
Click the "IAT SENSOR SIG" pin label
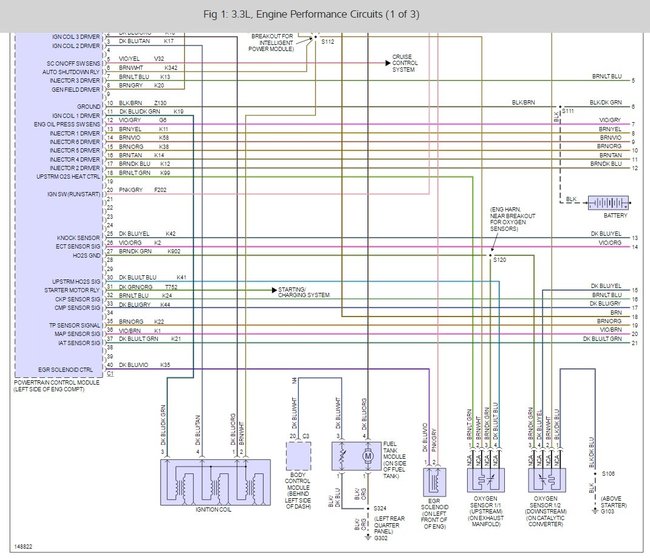[x=79, y=343]
